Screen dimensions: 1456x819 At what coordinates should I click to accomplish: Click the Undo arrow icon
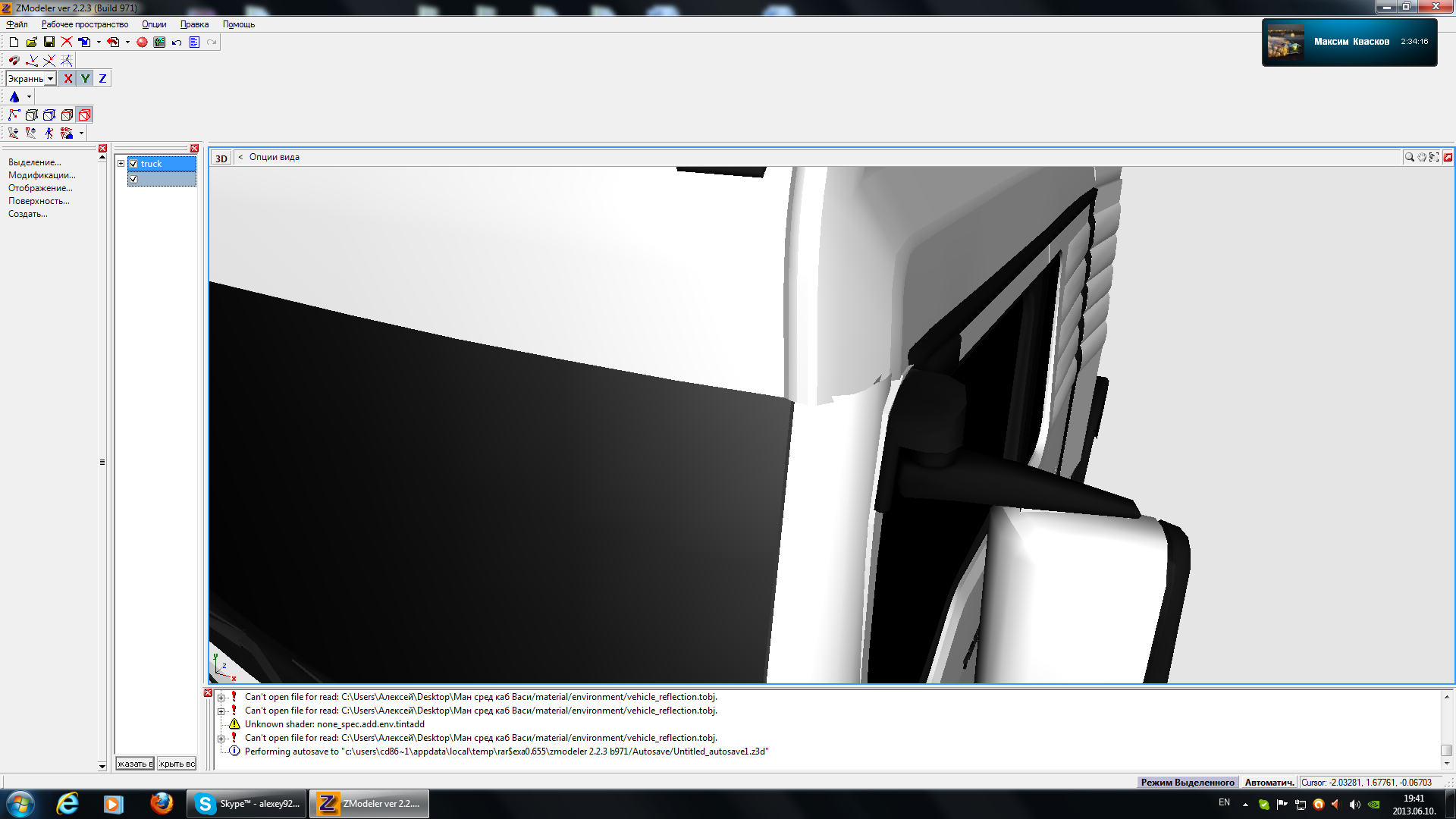click(177, 42)
